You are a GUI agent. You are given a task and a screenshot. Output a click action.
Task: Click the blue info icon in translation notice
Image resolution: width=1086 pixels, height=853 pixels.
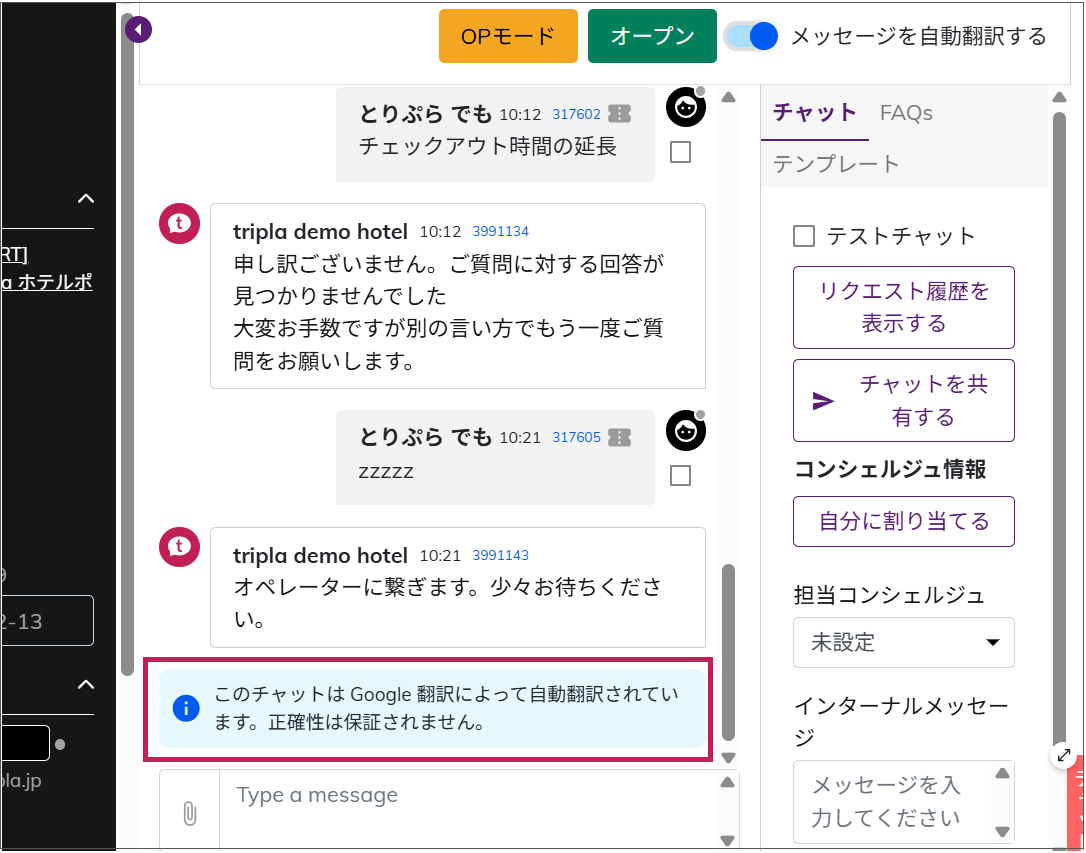(186, 708)
